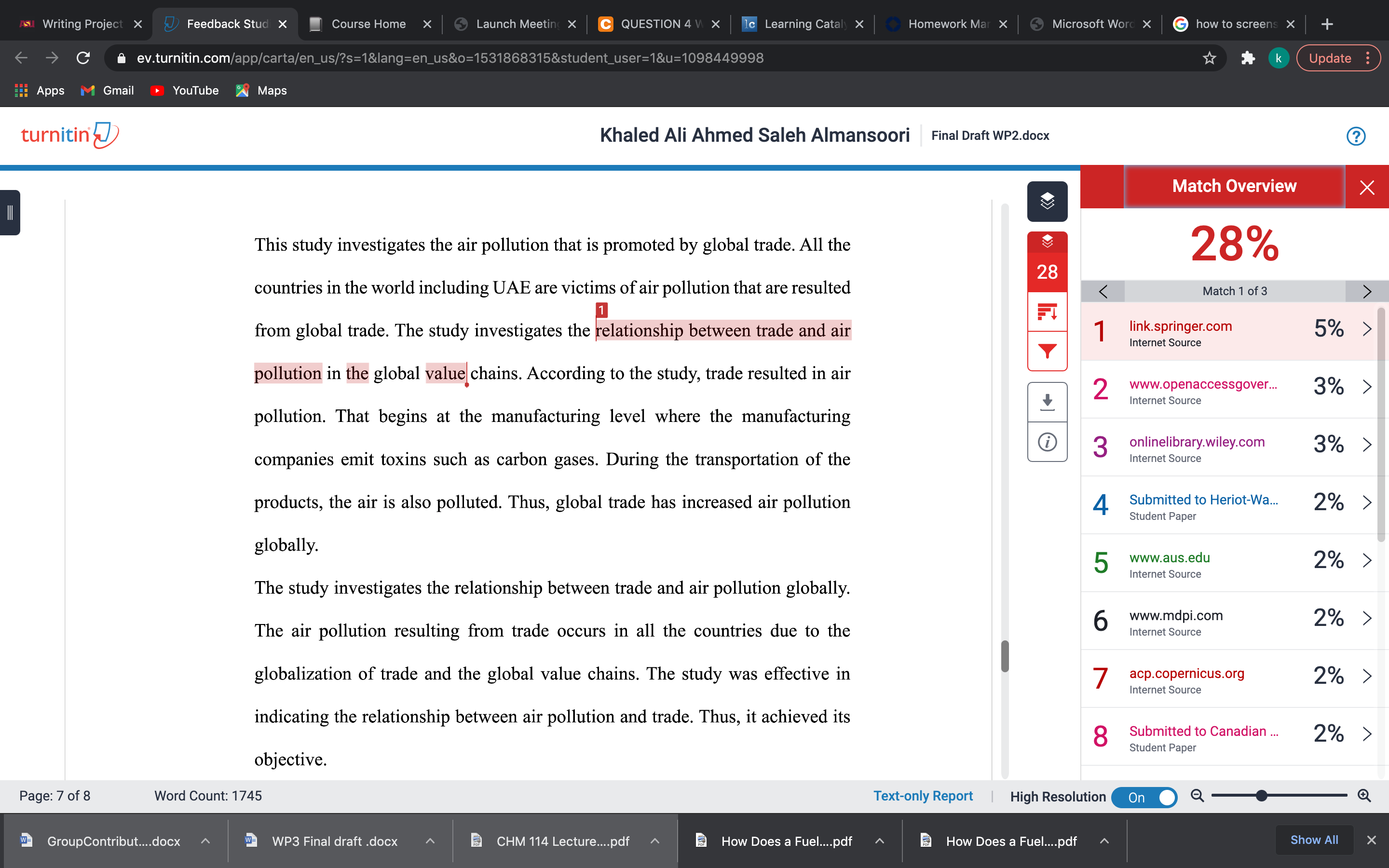Click Show All downloads button
The width and height of the screenshot is (1389, 868).
[x=1314, y=840]
